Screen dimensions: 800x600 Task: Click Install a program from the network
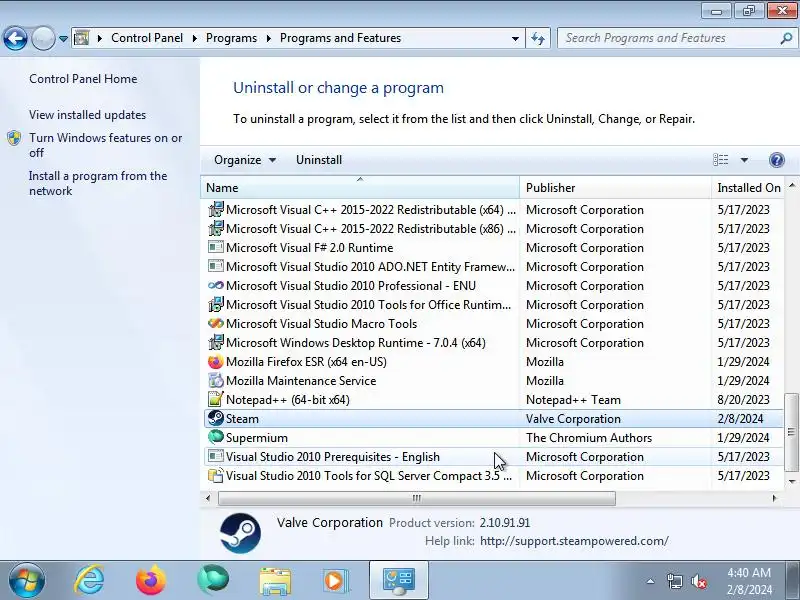(x=98, y=183)
